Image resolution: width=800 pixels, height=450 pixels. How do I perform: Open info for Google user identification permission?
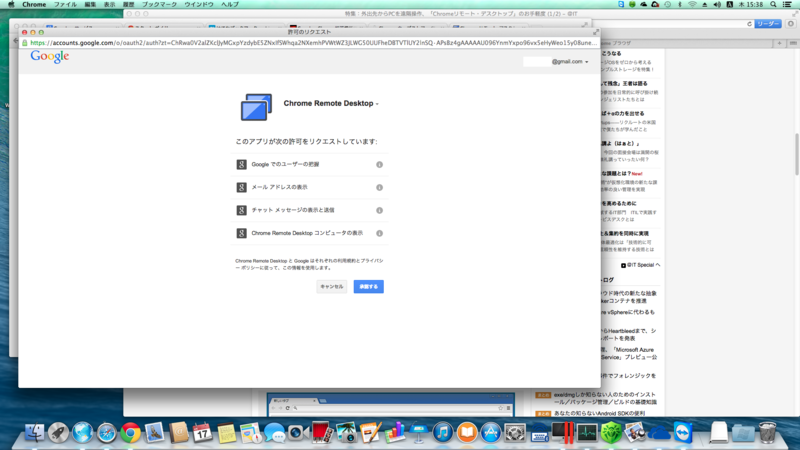coord(379,165)
